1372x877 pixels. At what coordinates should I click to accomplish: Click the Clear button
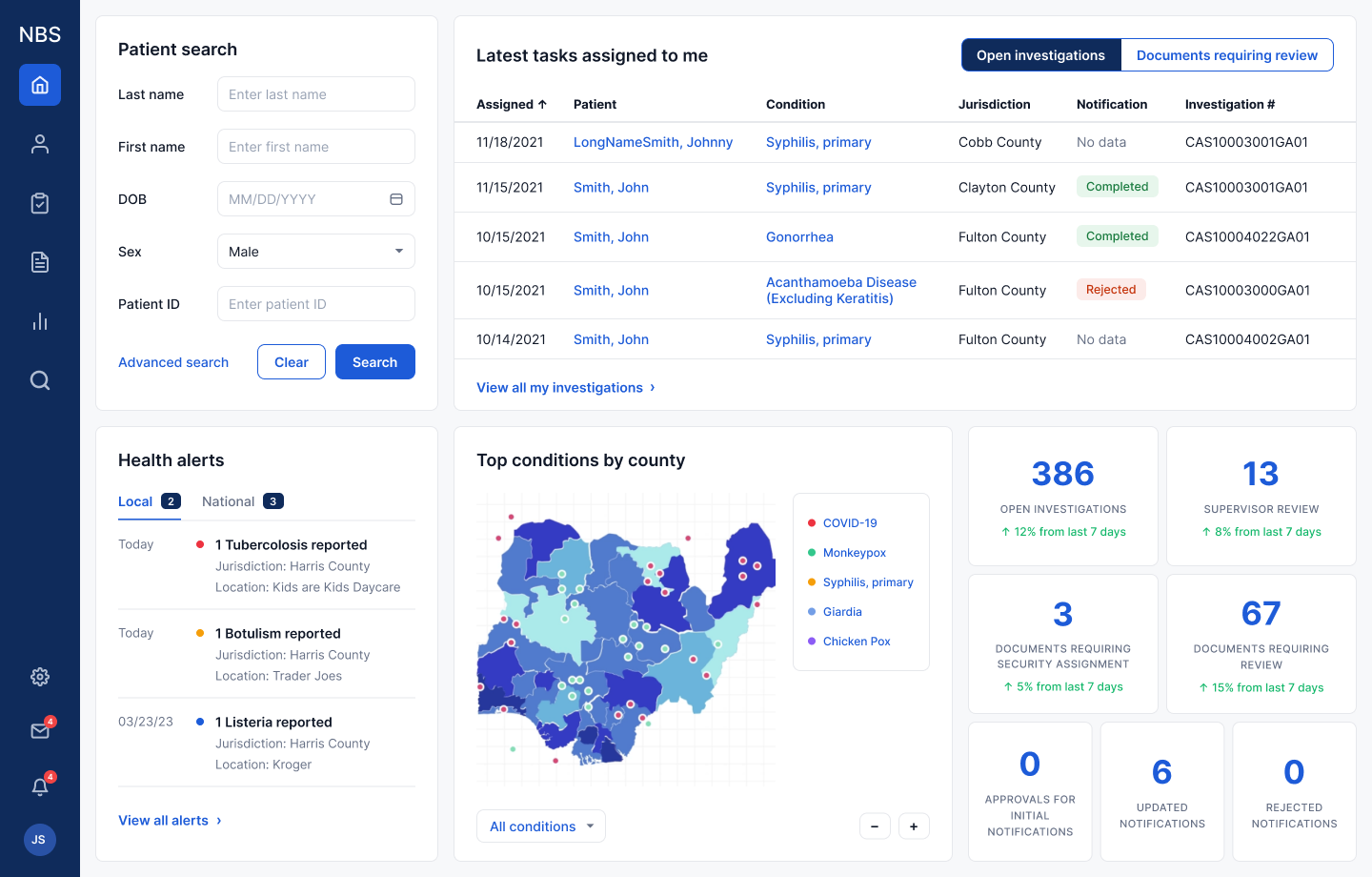292,362
